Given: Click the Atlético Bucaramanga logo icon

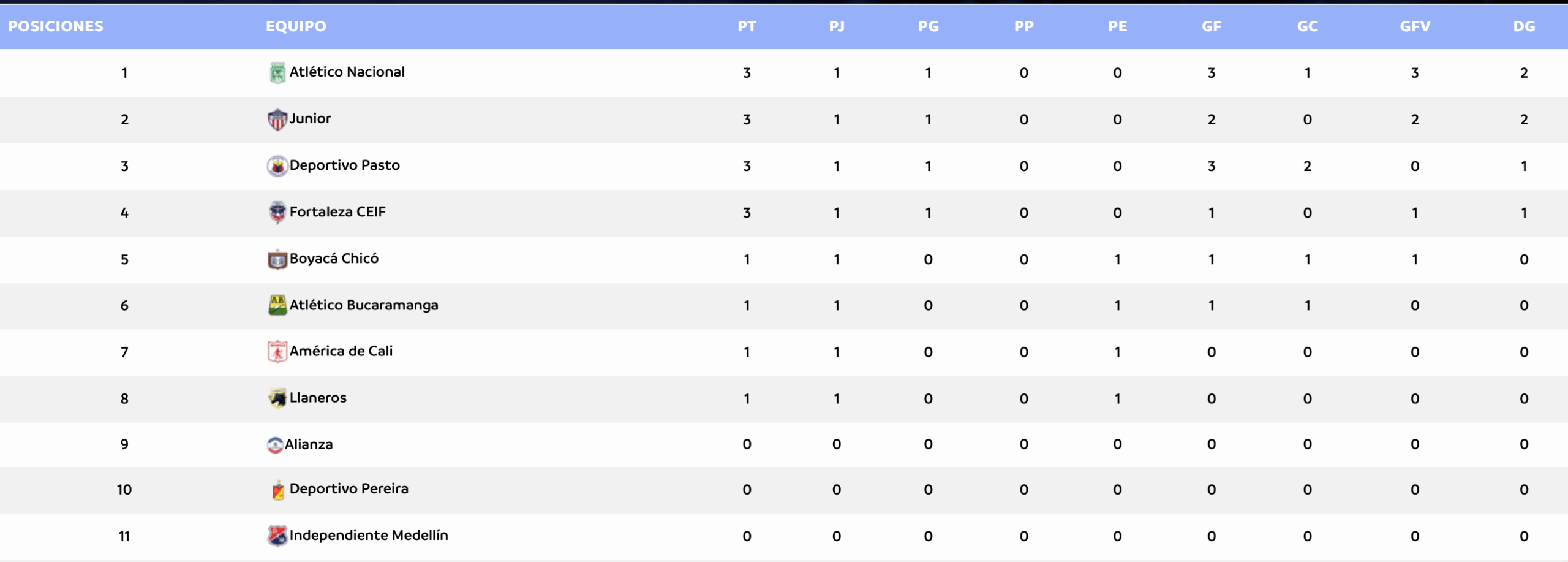Looking at the screenshot, I should click(x=277, y=305).
